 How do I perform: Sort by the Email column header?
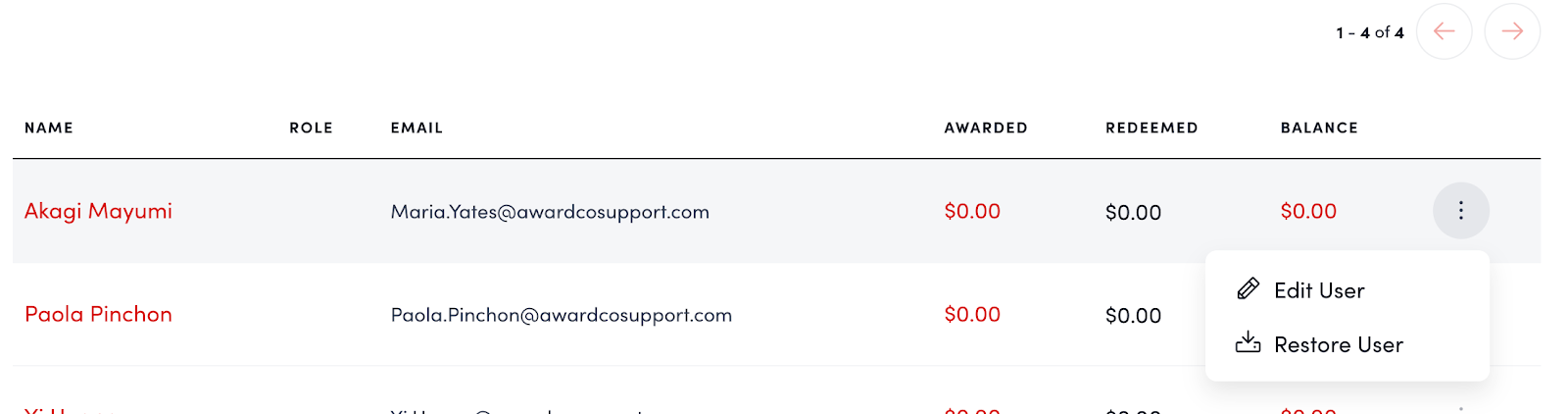point(416,128)
